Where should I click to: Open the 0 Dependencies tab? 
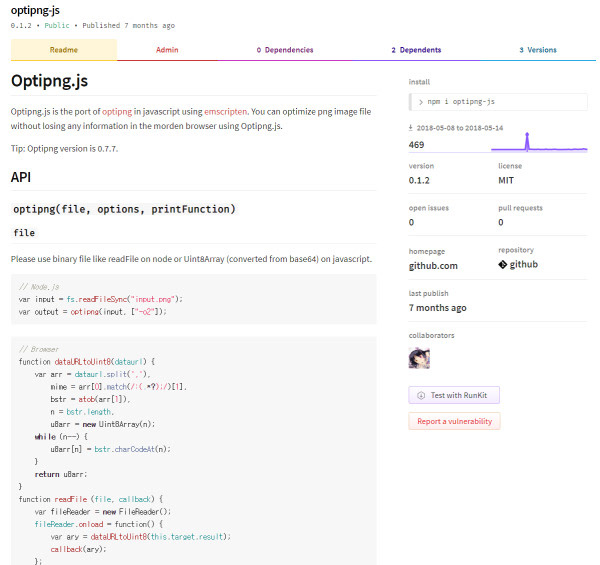(x=285, y=50)
